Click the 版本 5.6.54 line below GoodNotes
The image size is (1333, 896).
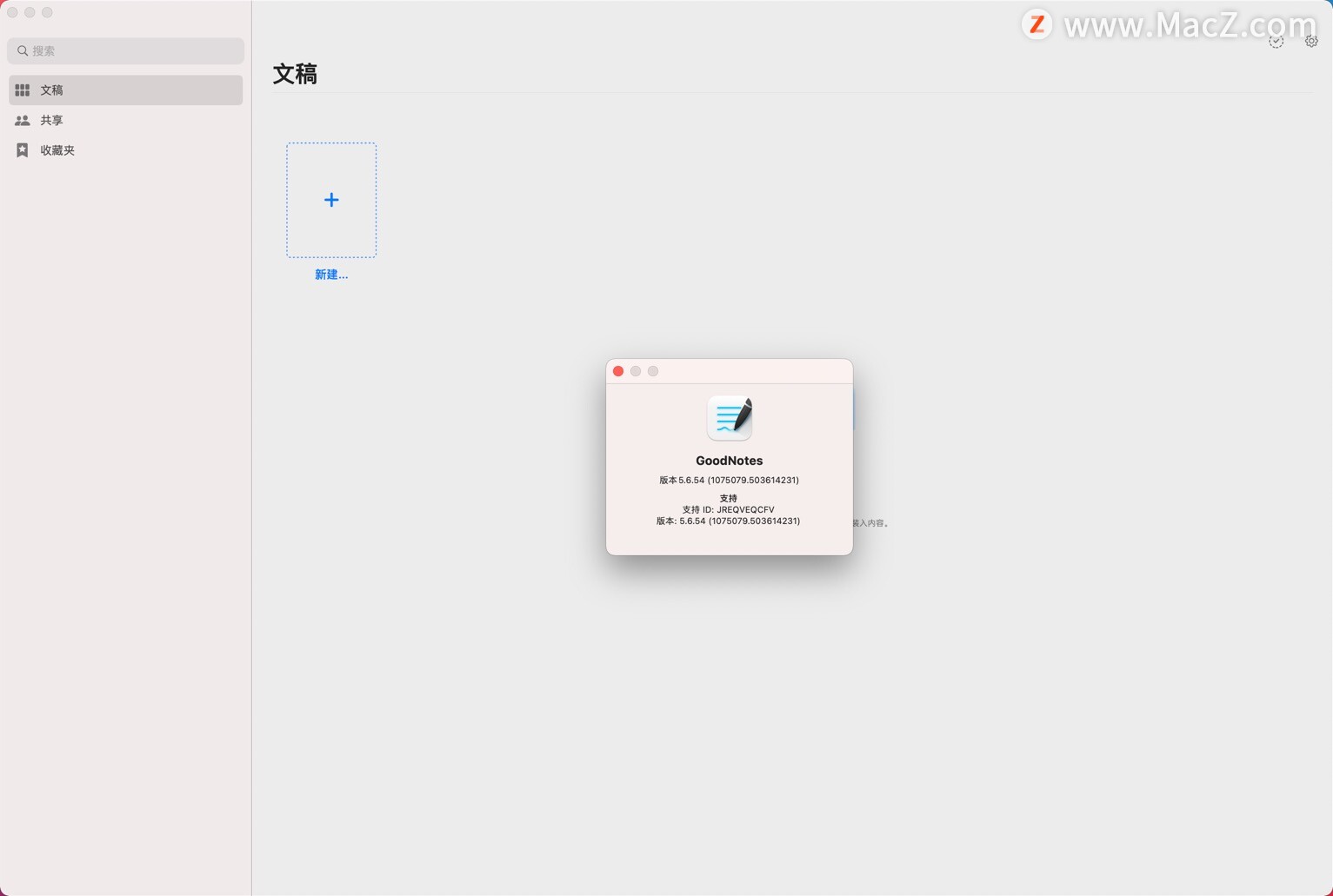click(730, 480)
